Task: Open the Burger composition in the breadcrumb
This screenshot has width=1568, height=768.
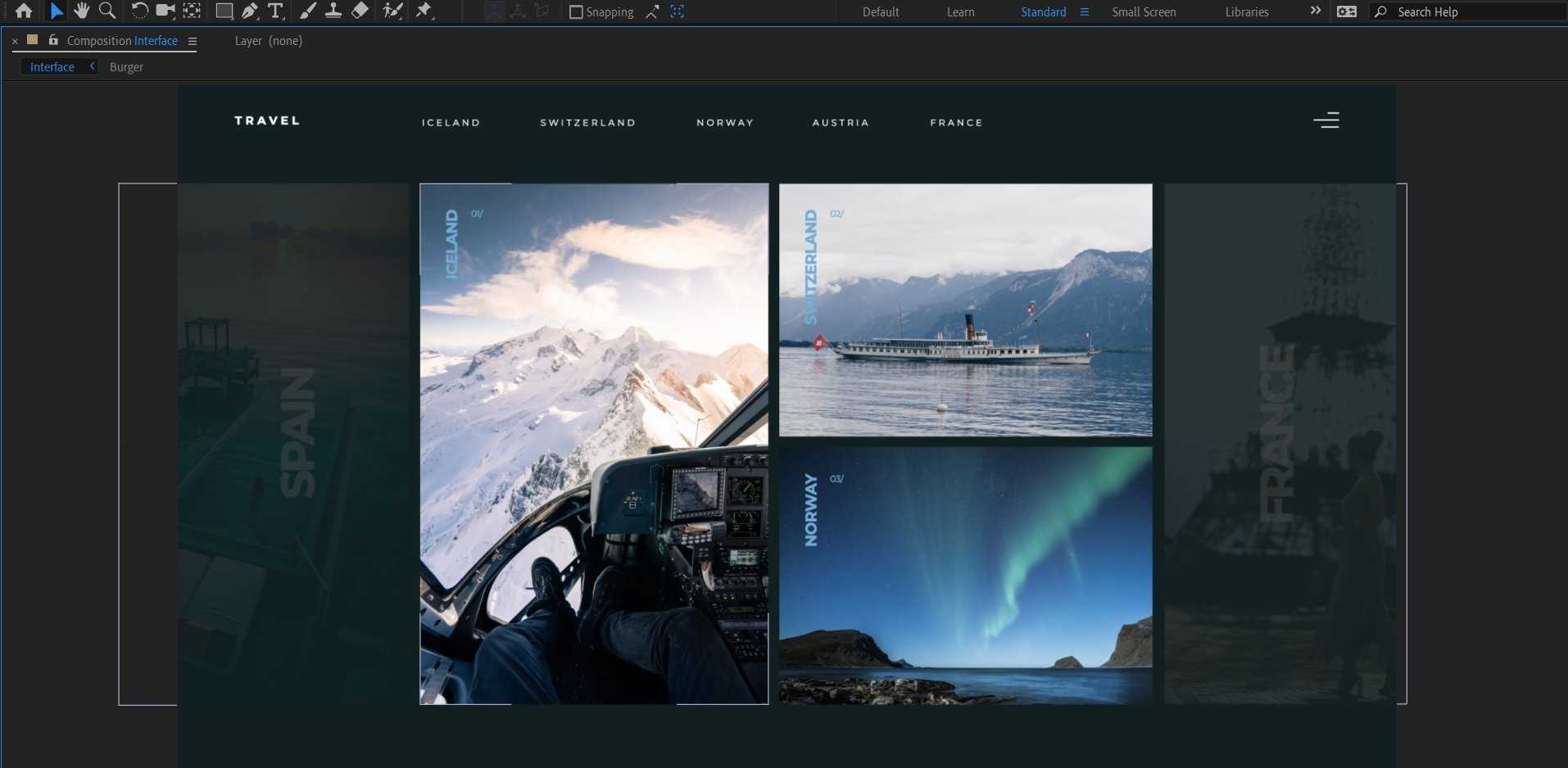Action: [x=126, y=67]
